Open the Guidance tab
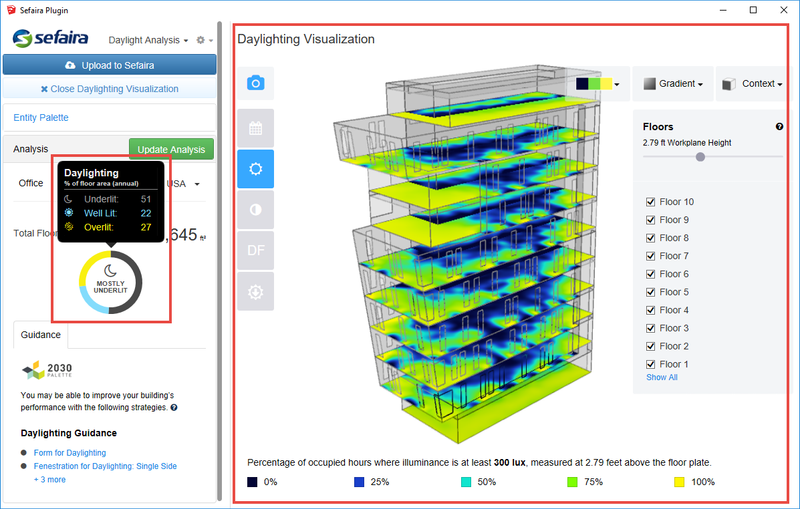The image size is (800, 509). point(41,335)
